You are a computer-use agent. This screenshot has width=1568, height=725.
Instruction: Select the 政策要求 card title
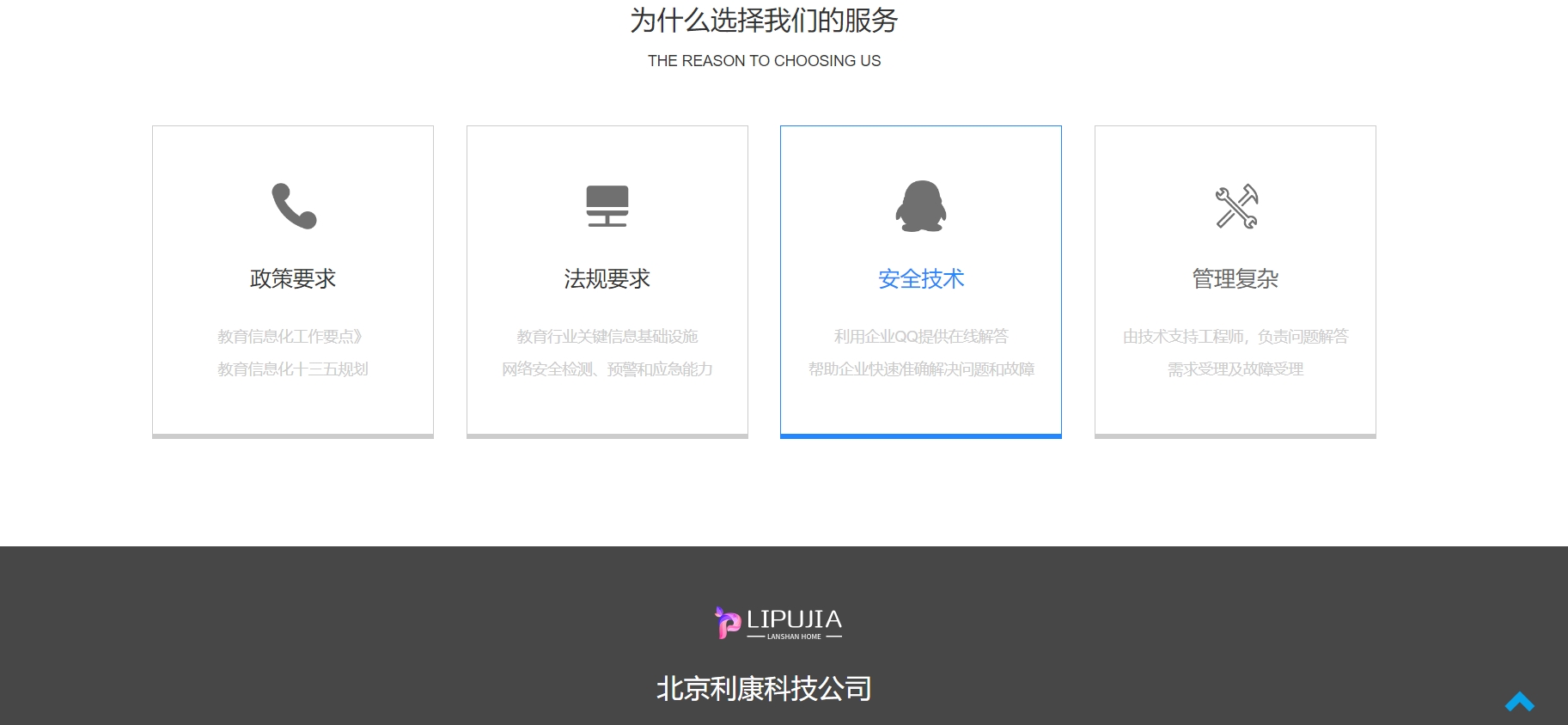pos(293,278)
